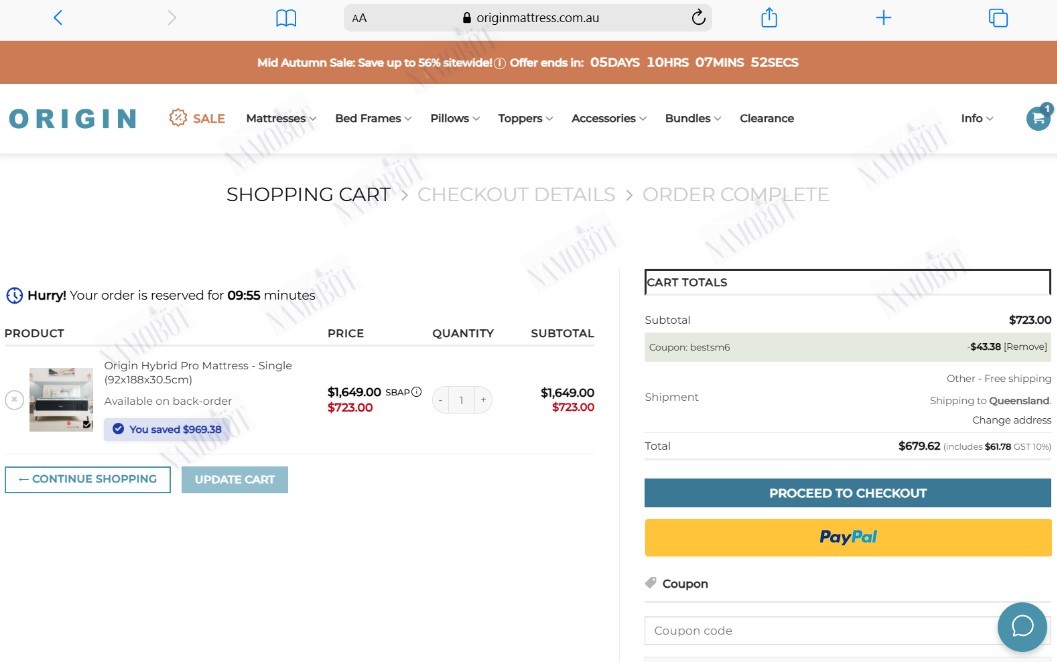Remove the bestsm6 coupon
Viewport: 1057px width, 662px height.
[x=1025, y=347]
